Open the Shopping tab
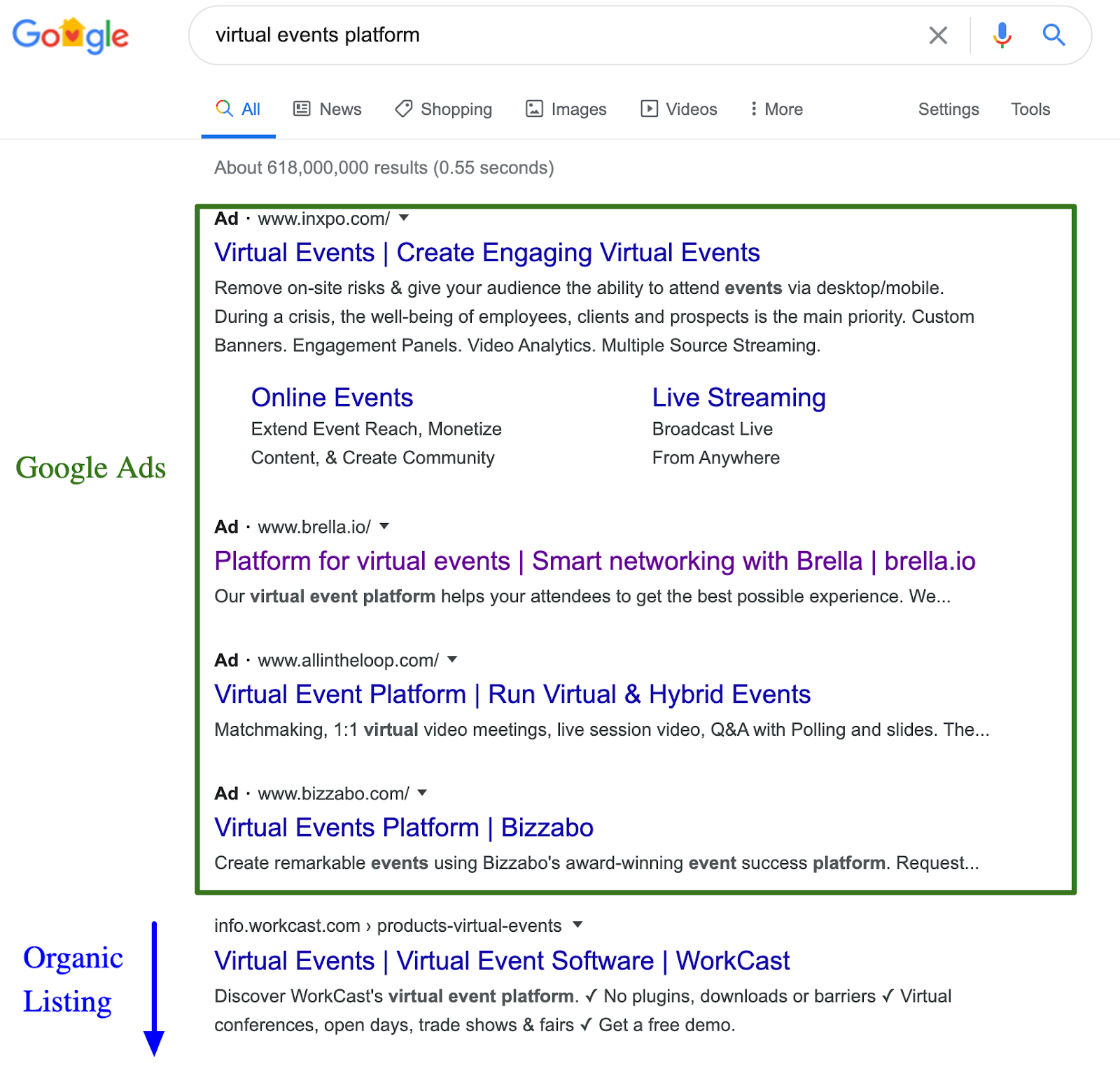The height and width of the screenshot is (1069, 1120). pyautogui.click(x=443, y=109)
